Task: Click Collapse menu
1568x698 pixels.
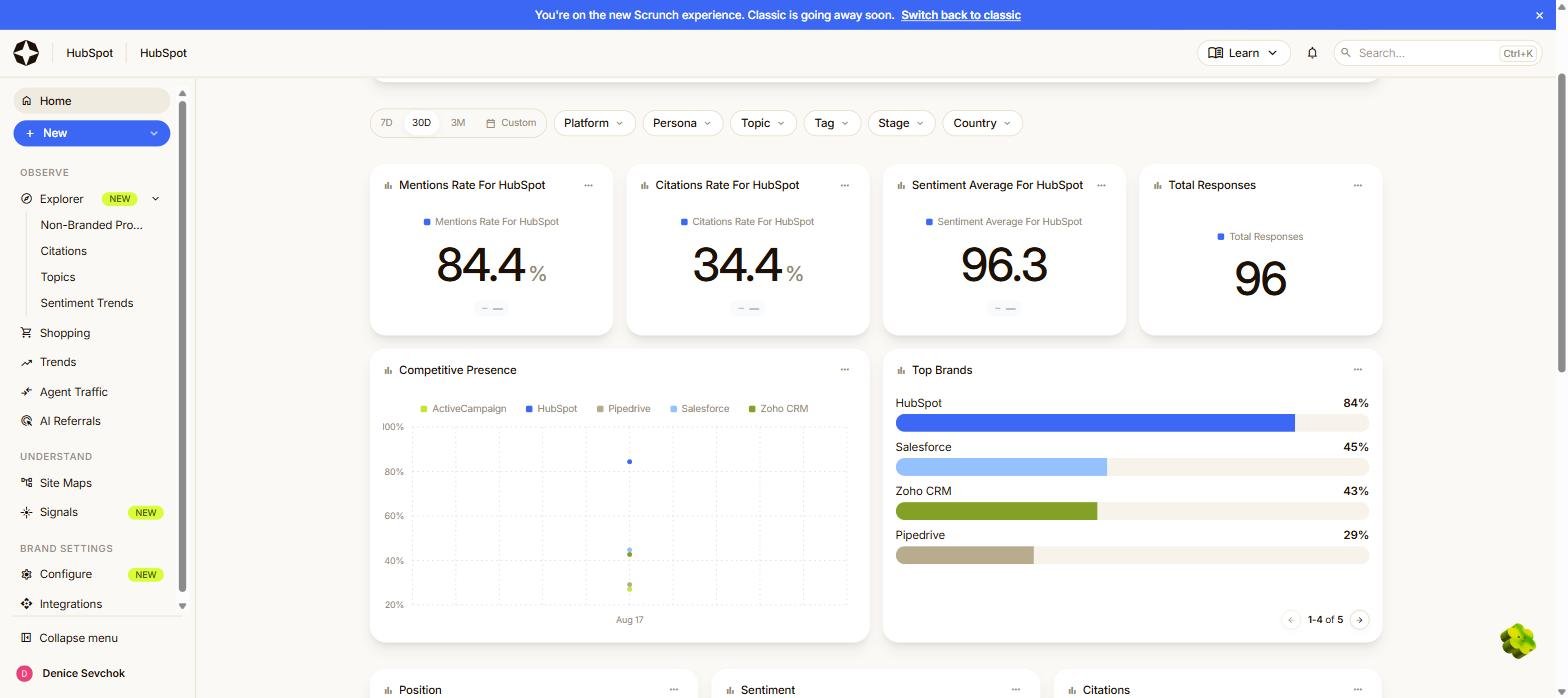Action: pyautogui.click(x=78, y=638)
